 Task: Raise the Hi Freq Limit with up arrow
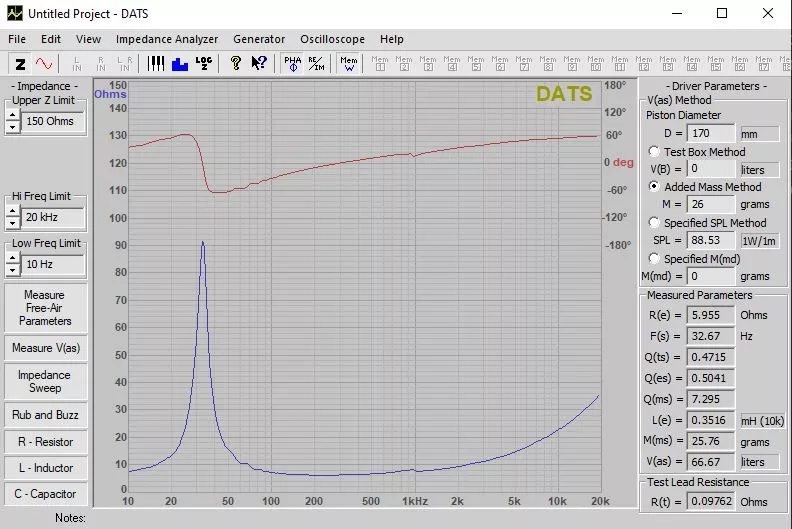13,211
